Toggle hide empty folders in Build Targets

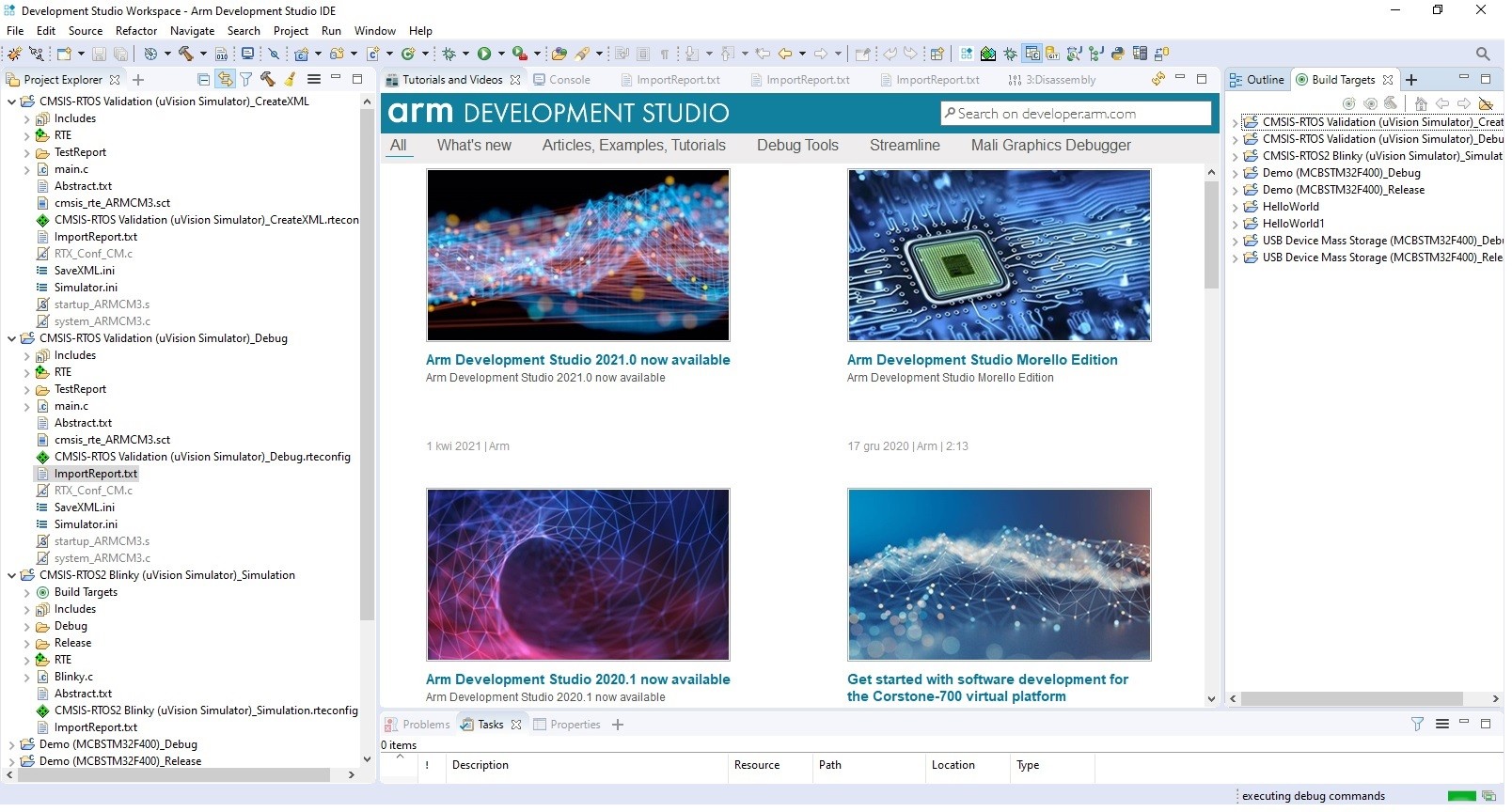point(1486,103)
